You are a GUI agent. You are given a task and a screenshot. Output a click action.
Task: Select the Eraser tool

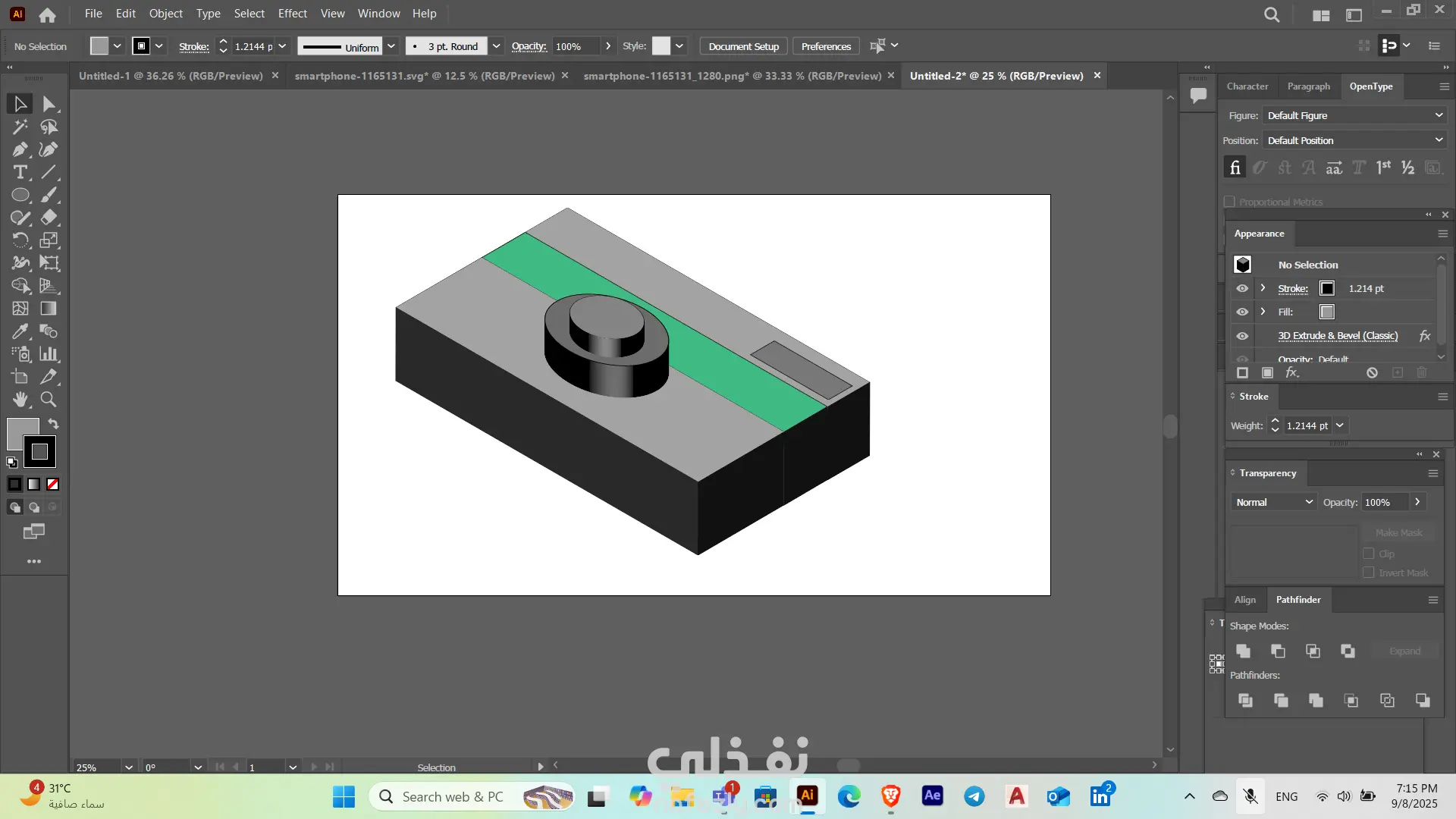tap(49, 218)
